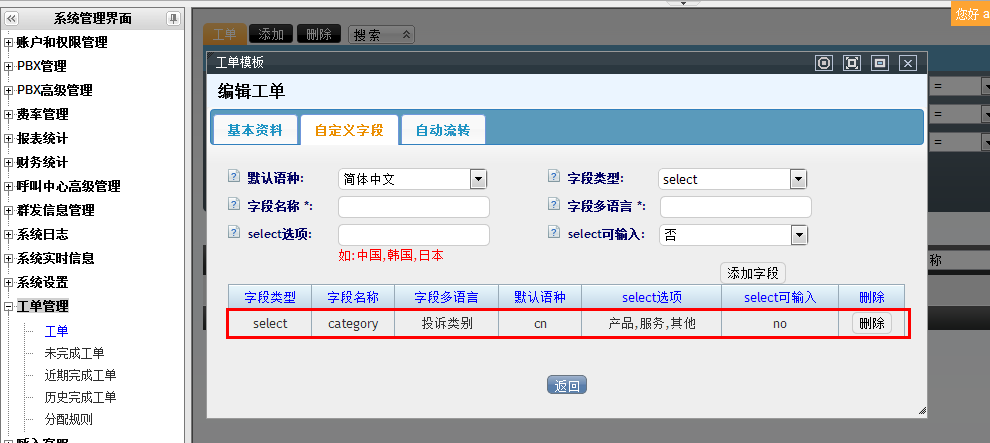Click the help icon beside select可输入
Viewport: 990px width, 443px height.
[x=554, y=233]
